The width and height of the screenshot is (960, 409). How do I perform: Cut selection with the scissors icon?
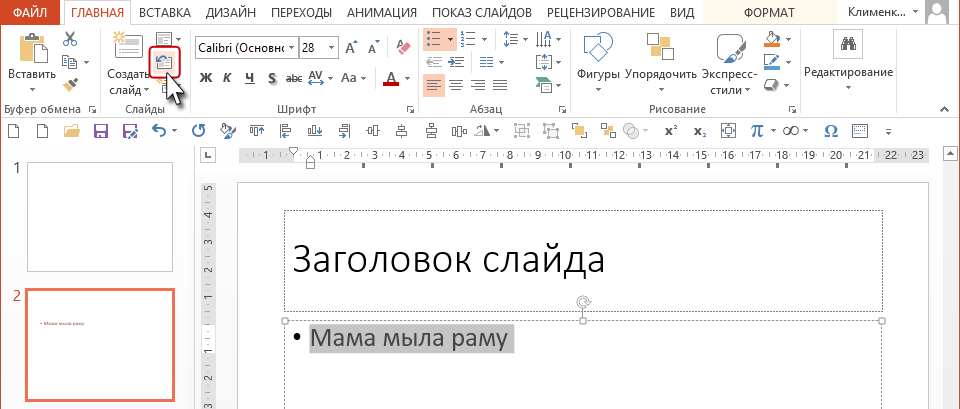70,39
